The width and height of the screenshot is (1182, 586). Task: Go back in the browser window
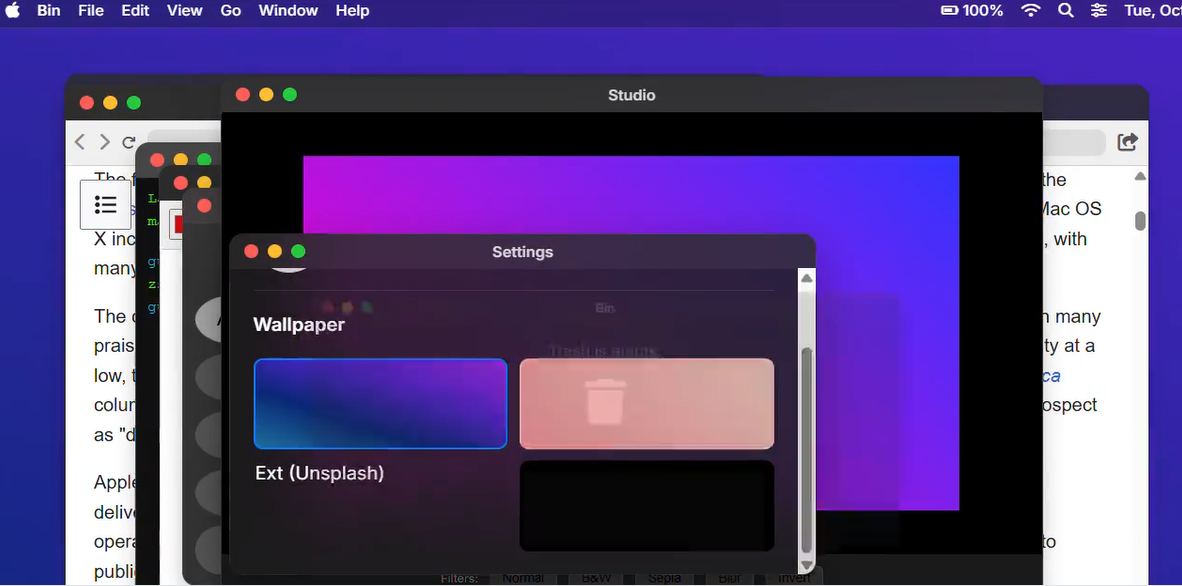point(80,142)
